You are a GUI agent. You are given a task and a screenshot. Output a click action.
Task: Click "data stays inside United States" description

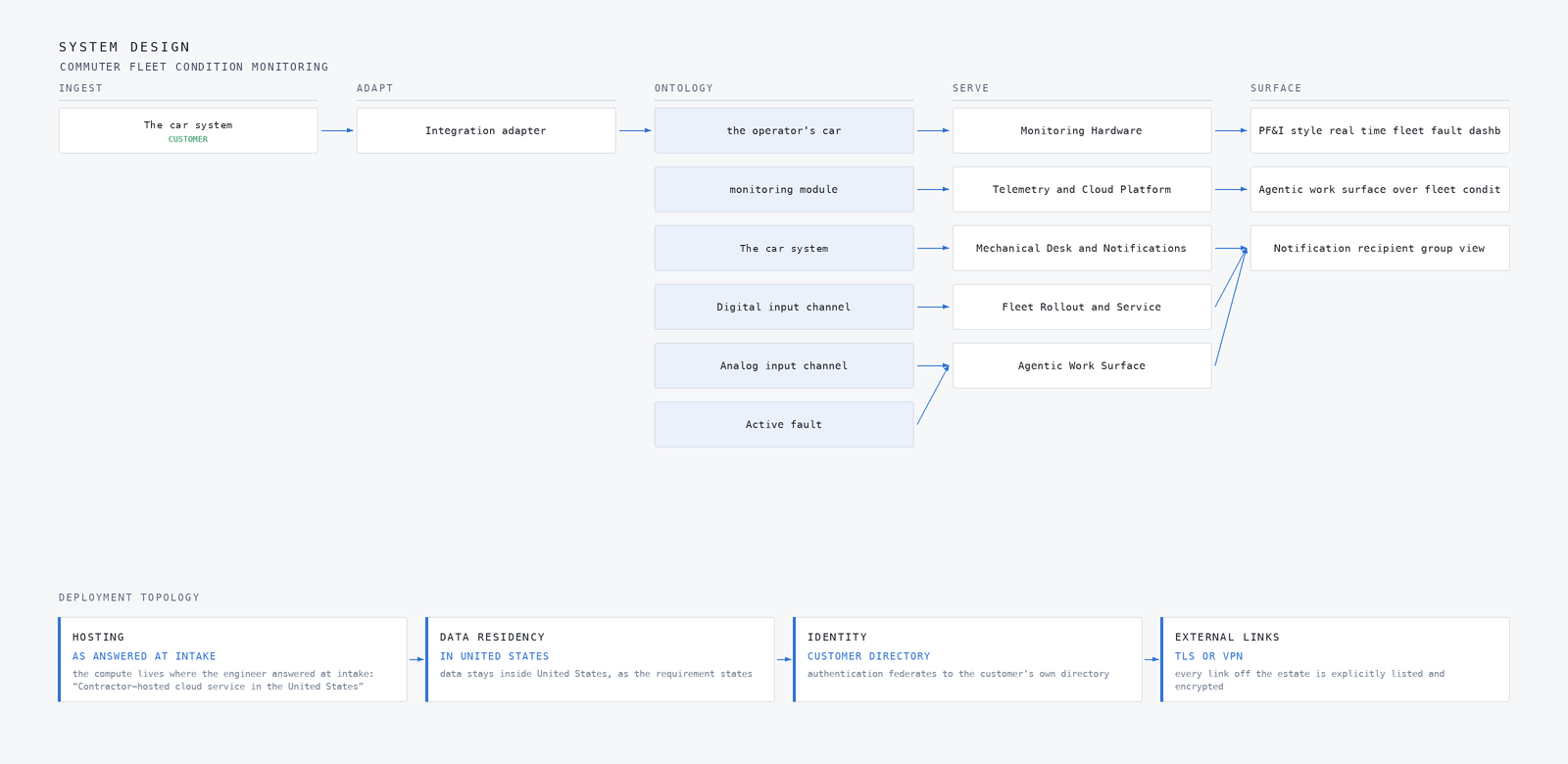tap(596, 674)
